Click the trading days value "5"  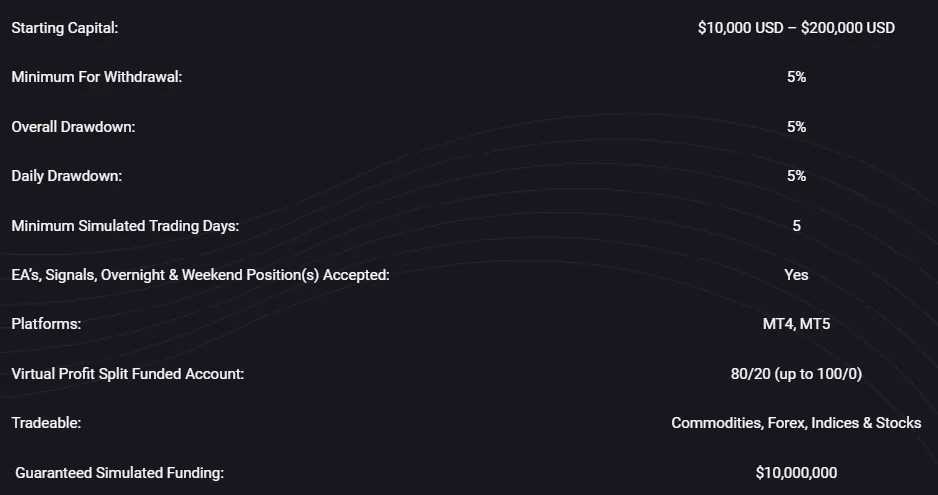coord(796,226)
